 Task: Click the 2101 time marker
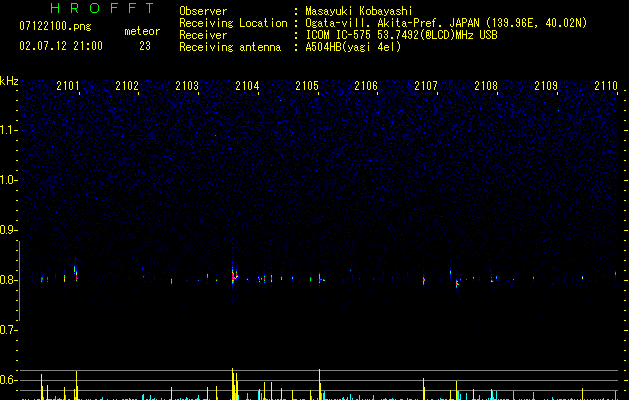coord(68,86)
